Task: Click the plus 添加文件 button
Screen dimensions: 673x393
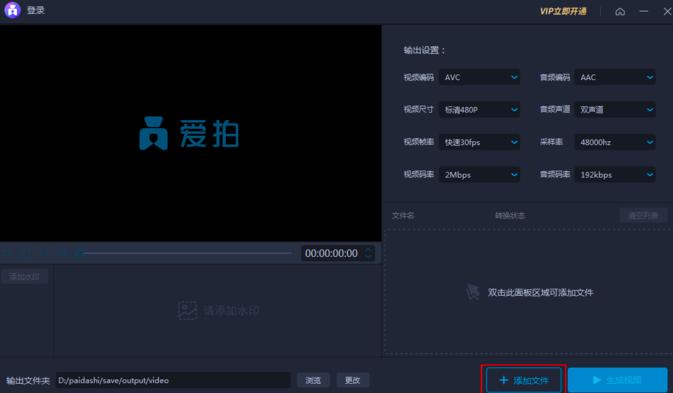Action: 524,380
